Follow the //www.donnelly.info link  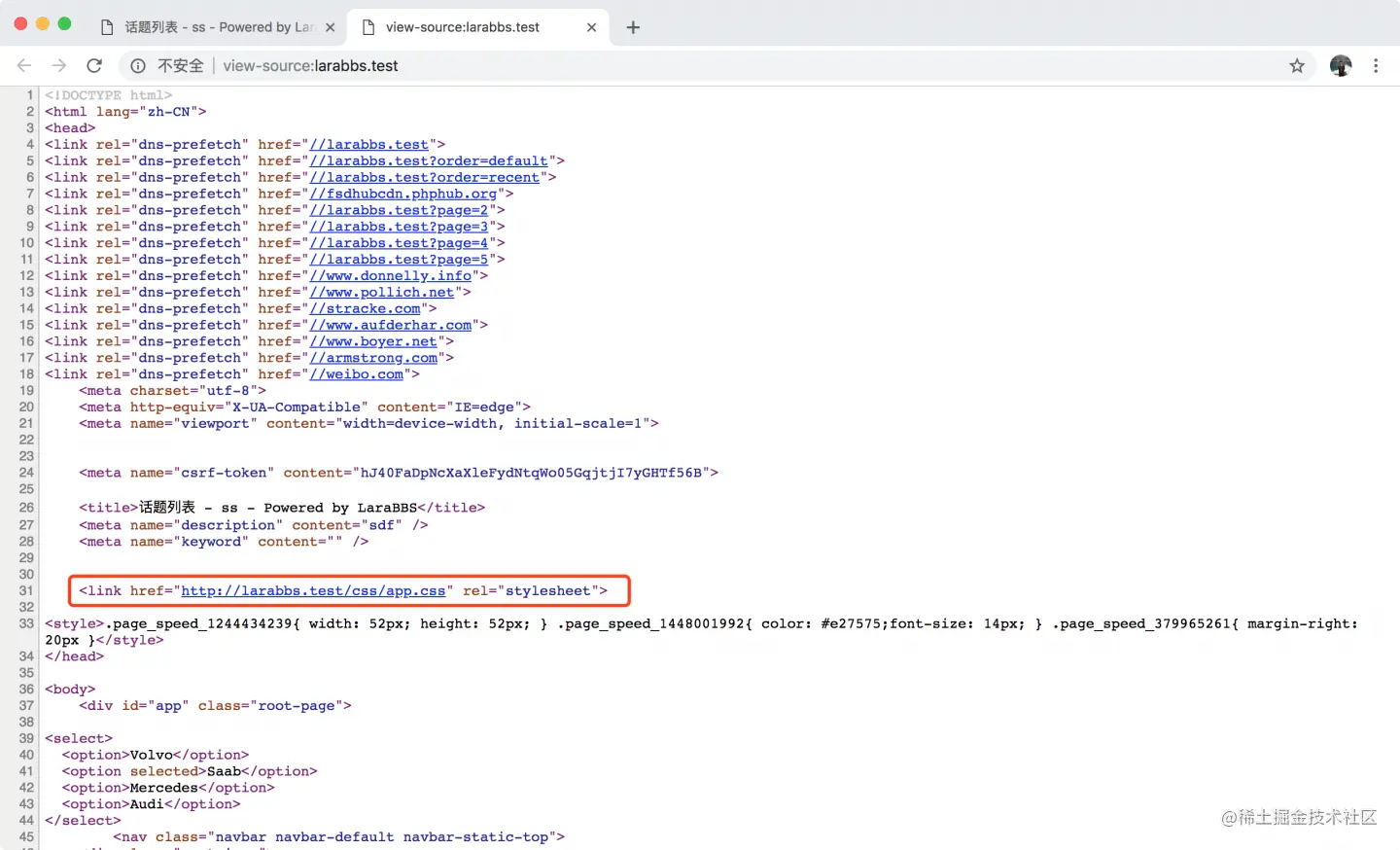point(391,276)
